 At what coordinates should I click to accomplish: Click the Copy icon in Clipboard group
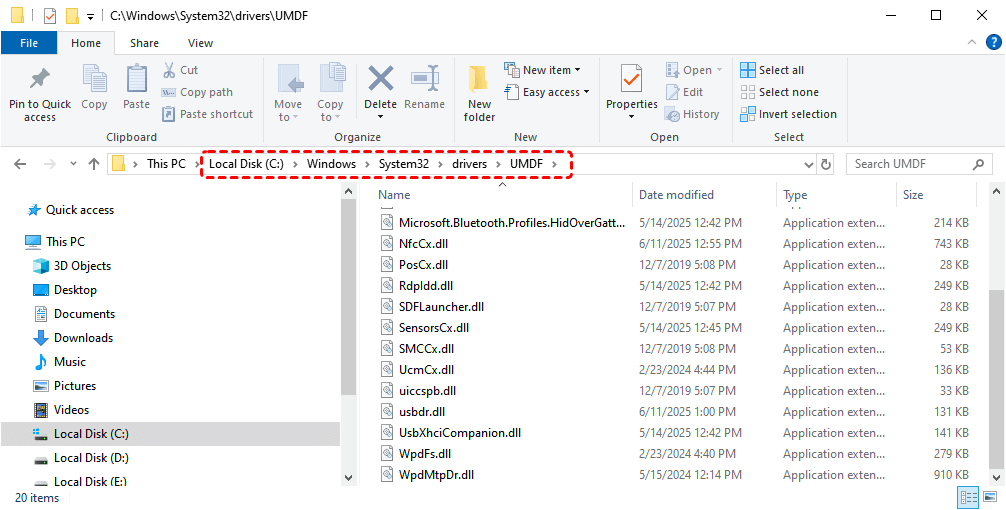95,81
